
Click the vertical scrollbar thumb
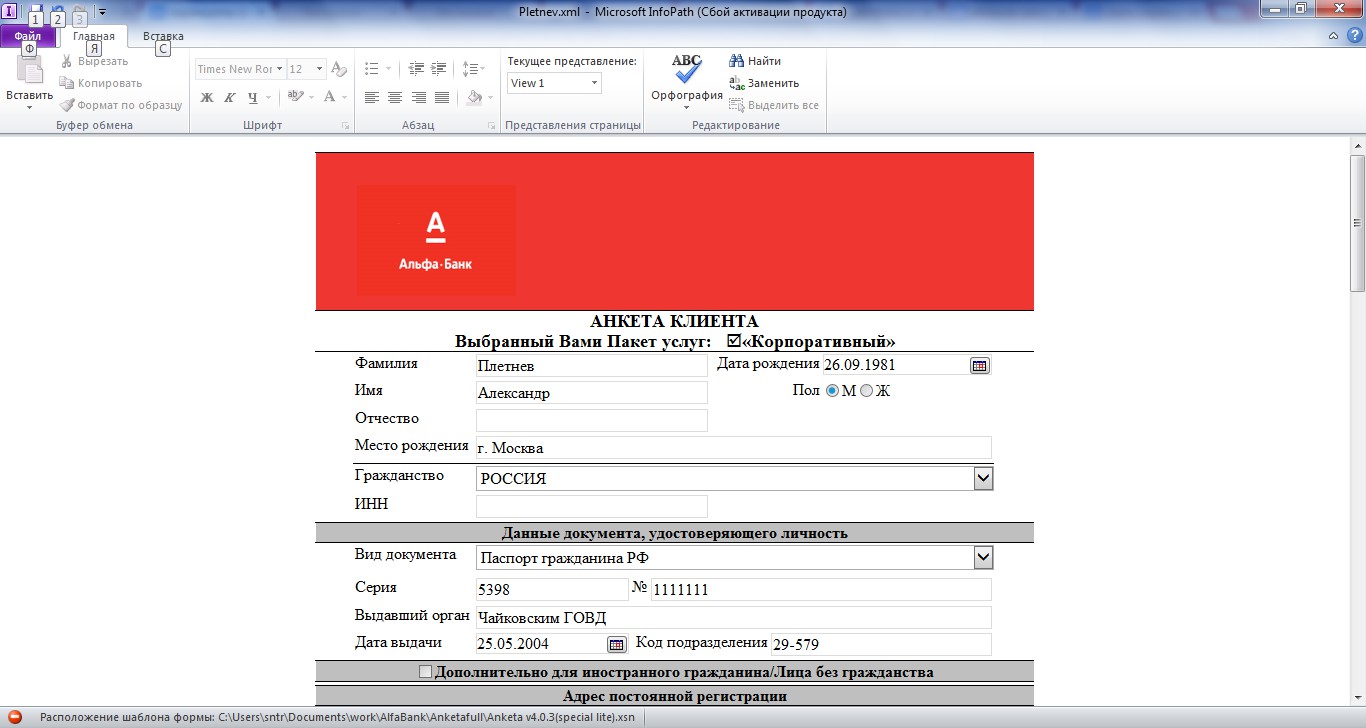coord(1357,222)
